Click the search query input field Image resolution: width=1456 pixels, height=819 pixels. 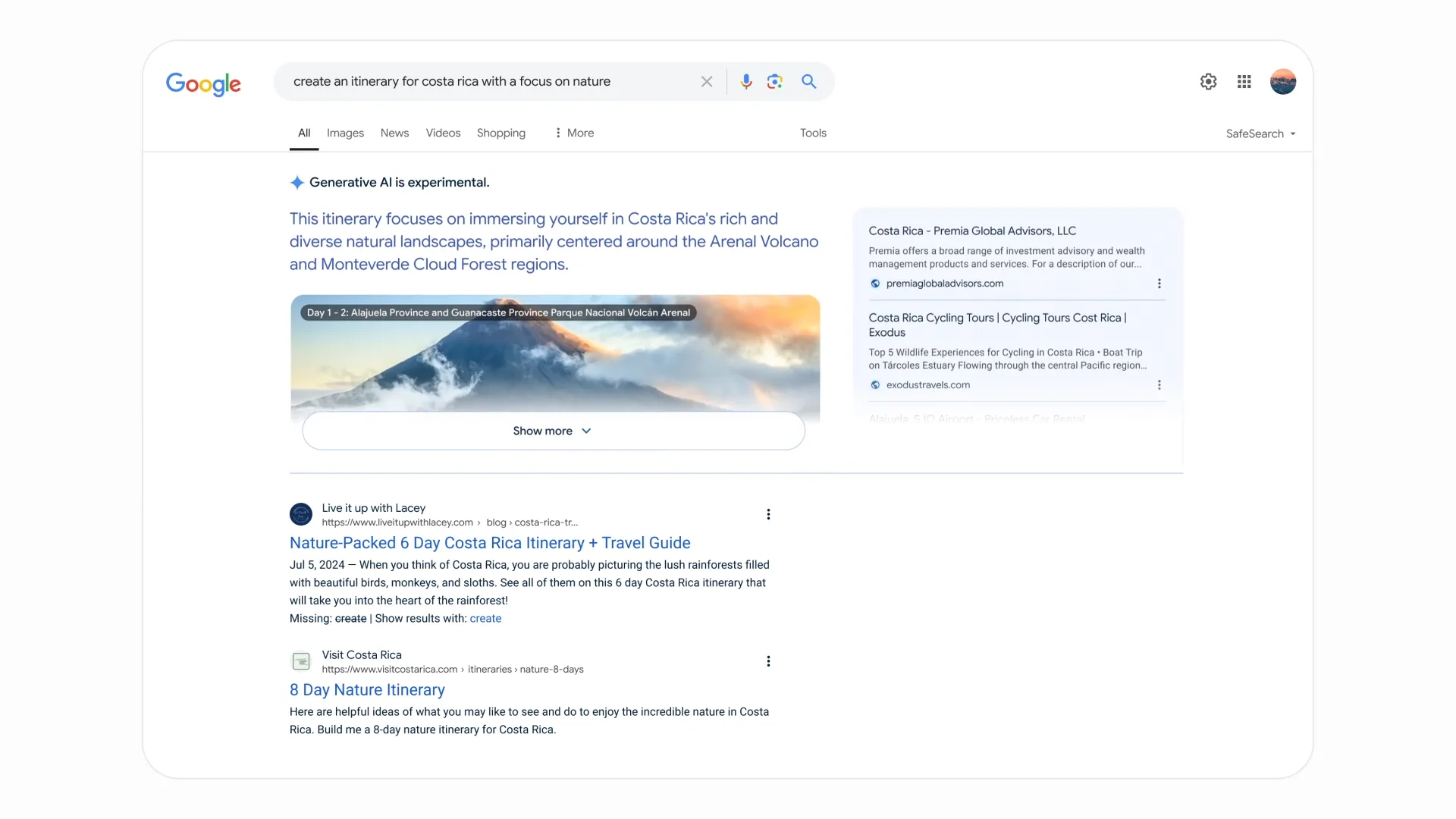point(485,82)
